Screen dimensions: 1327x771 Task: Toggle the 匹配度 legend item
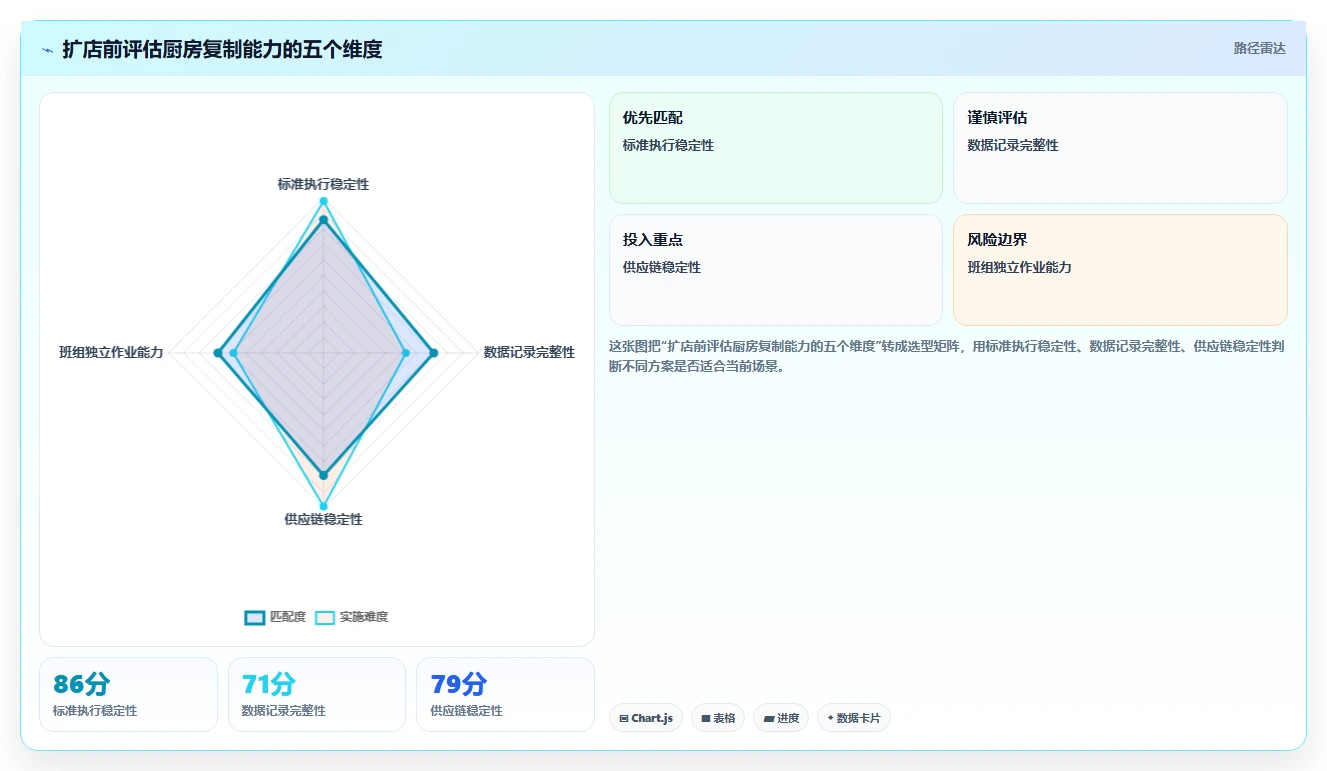275,617
